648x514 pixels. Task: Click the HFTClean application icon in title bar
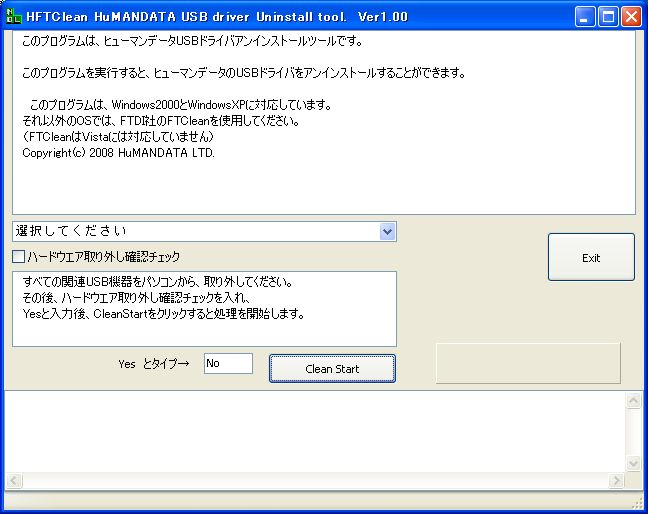pyautogui.click(x=13, y=16)
